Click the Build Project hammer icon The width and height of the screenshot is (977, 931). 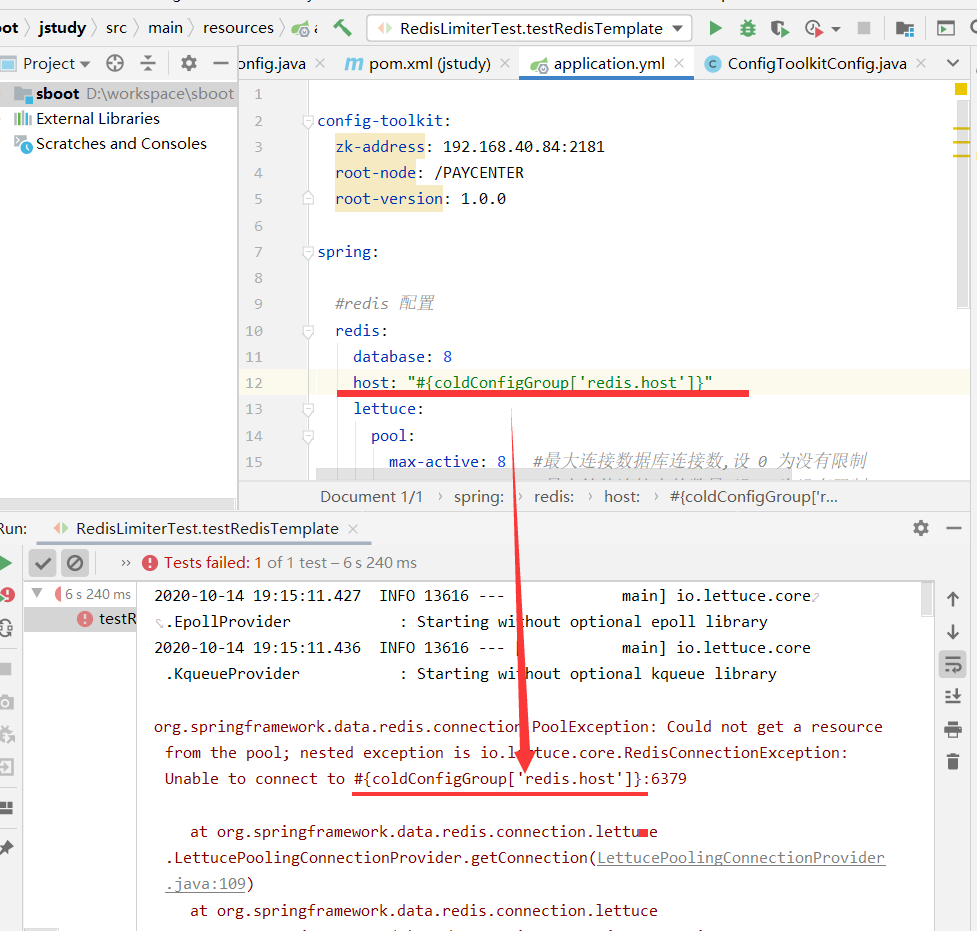tap(342, 28)
